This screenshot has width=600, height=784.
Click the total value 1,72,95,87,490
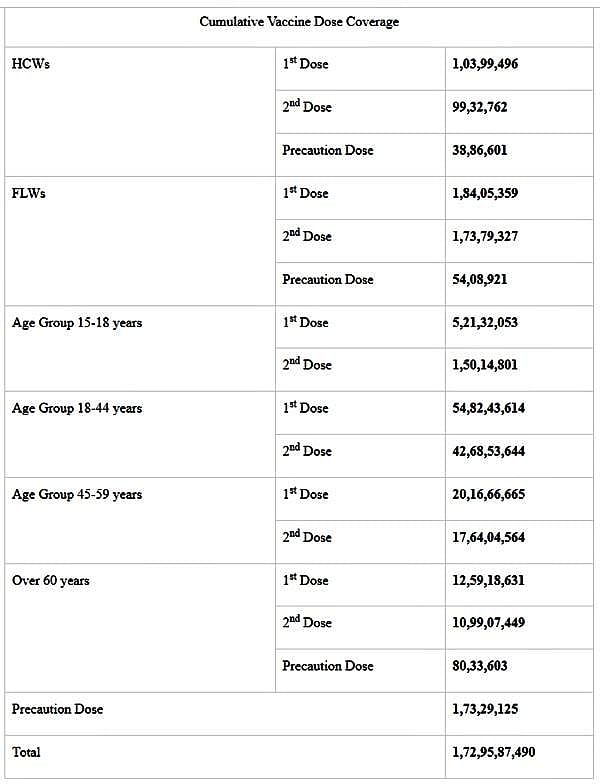[x=499, y=751]
